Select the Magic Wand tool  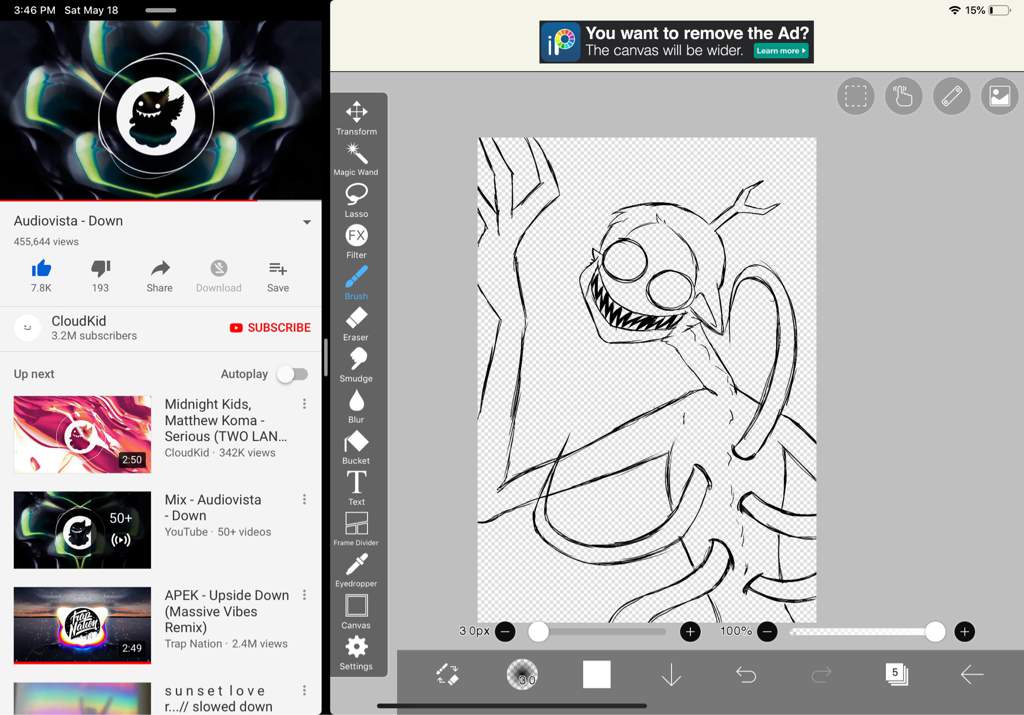pyautogui.click(x=357, y=159)
